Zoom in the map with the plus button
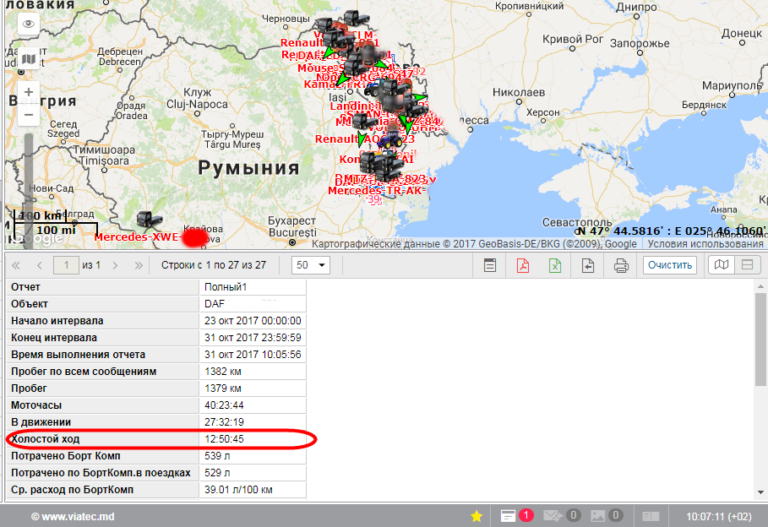Viewport: 768px width, 527px height. pos(28,92)
